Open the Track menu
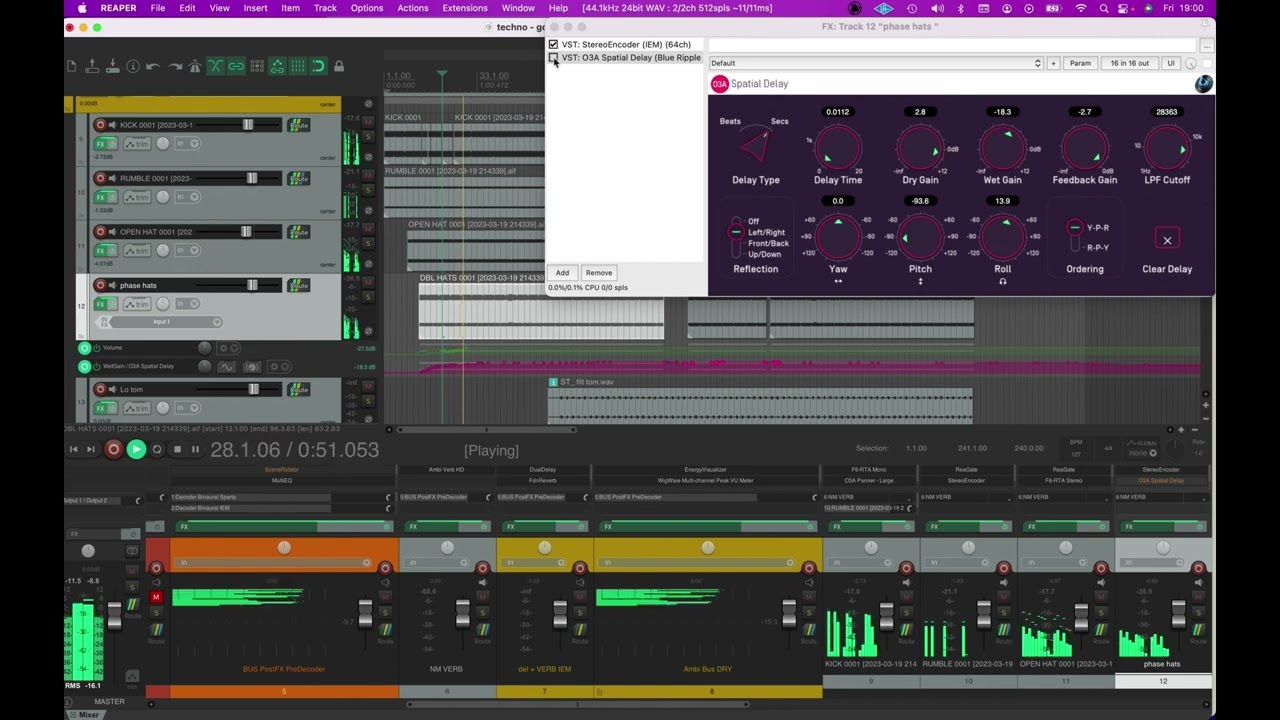Screen dimensions: 1280x720 325,8
